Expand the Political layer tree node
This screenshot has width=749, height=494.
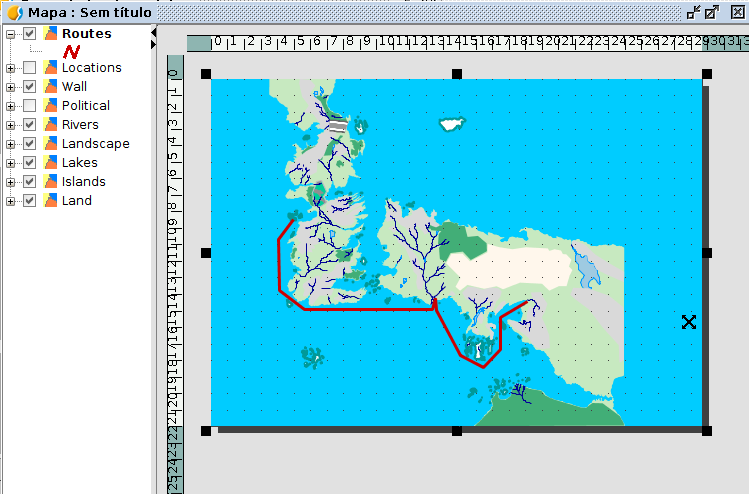coord(11,106)
